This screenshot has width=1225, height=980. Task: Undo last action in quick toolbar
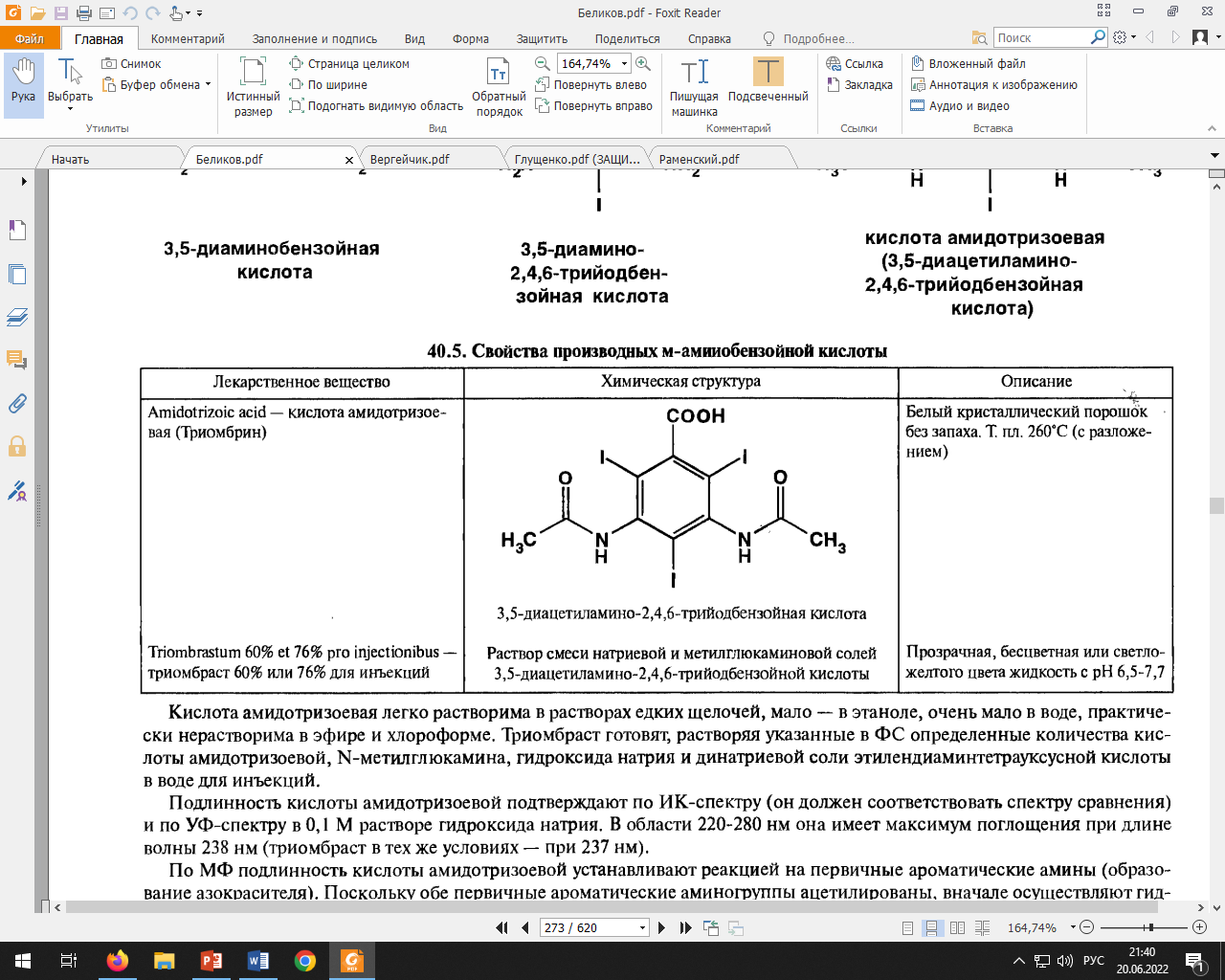pos(130,13)
